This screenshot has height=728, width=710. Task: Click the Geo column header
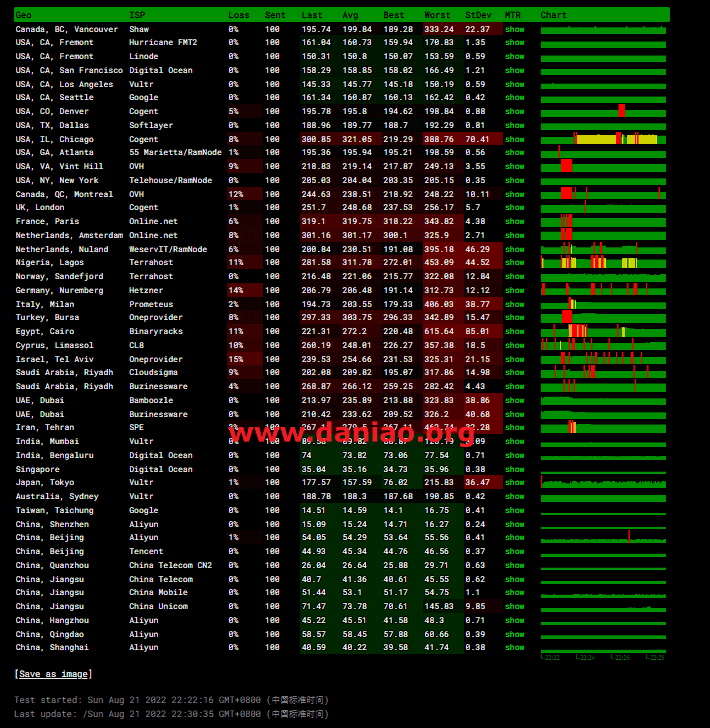[x=23, y=15]
